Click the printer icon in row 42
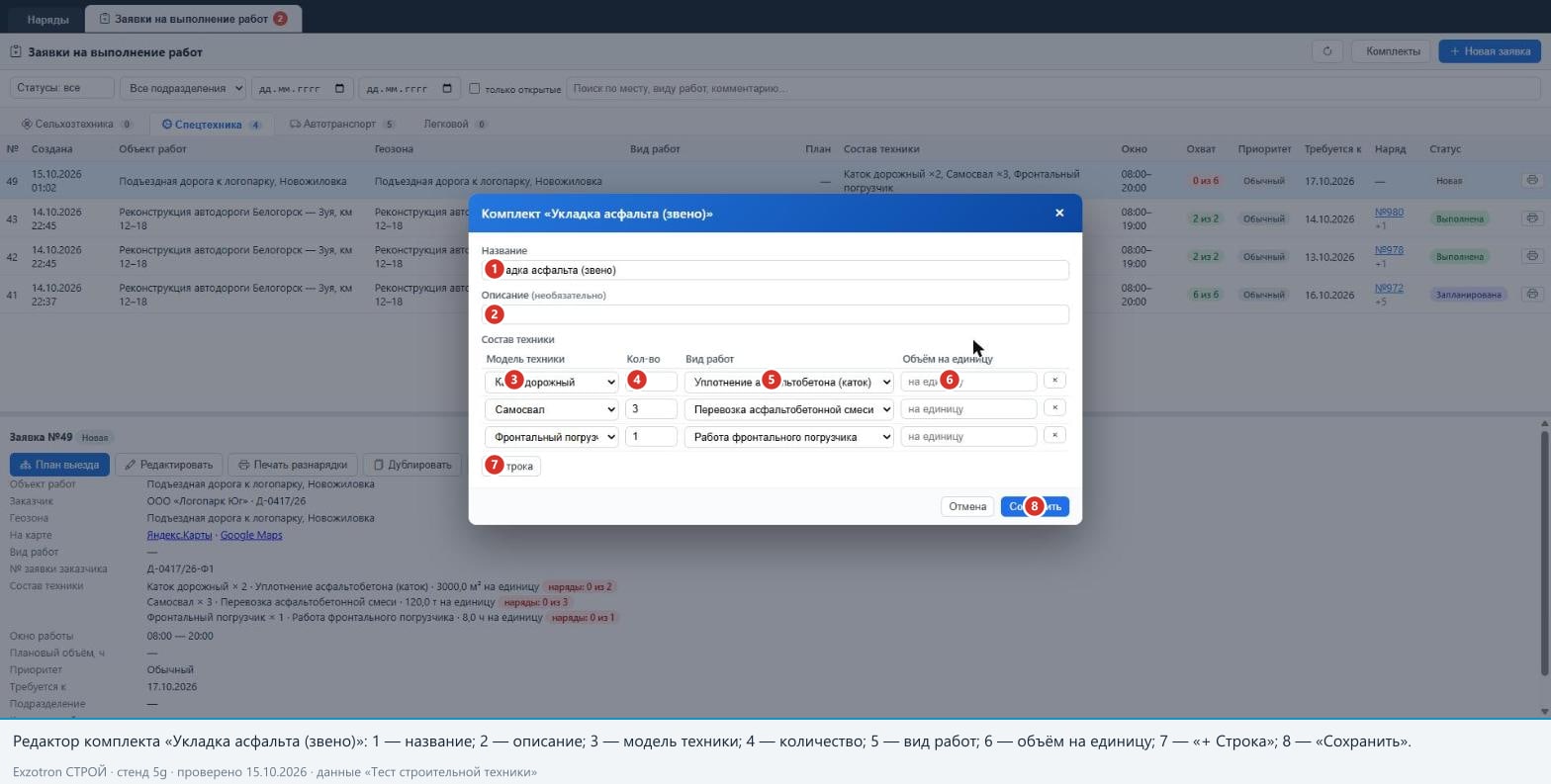 pyautogui.click(x=1531, y=256)
